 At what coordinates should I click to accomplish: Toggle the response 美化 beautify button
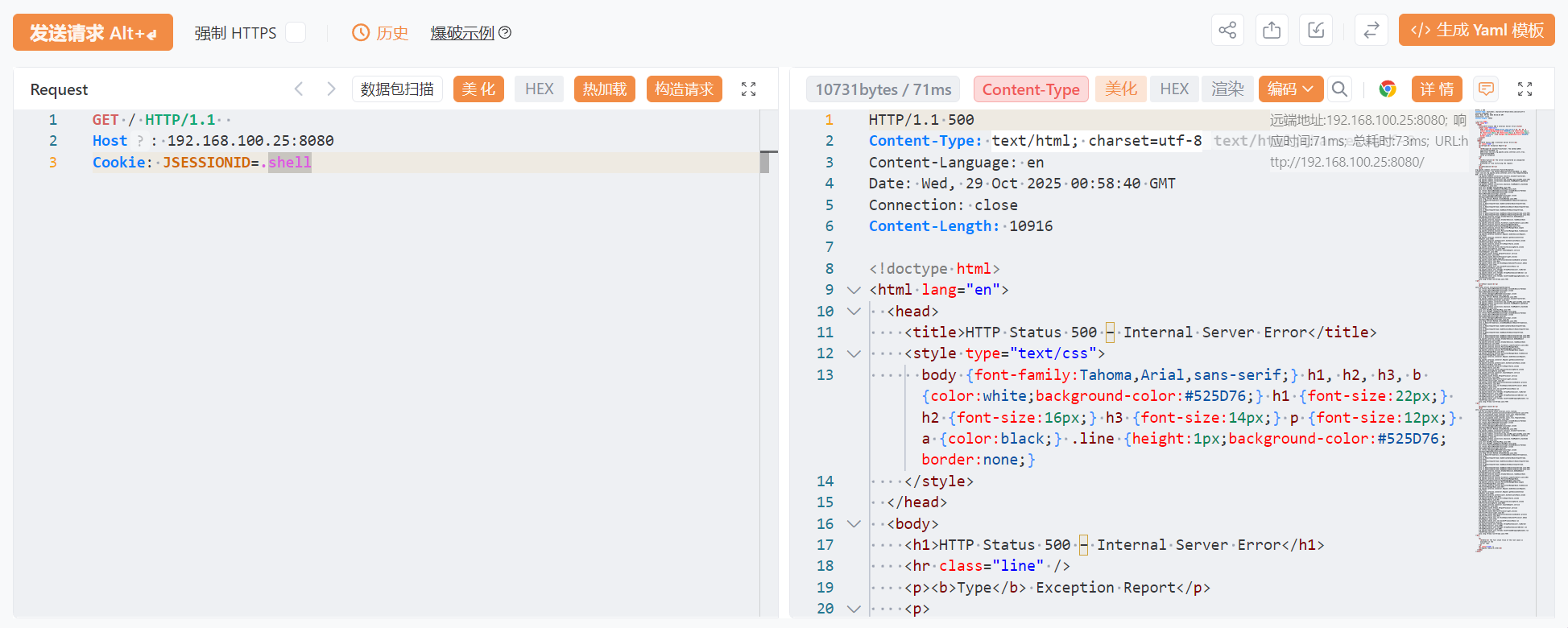[x=1120, y=89]
